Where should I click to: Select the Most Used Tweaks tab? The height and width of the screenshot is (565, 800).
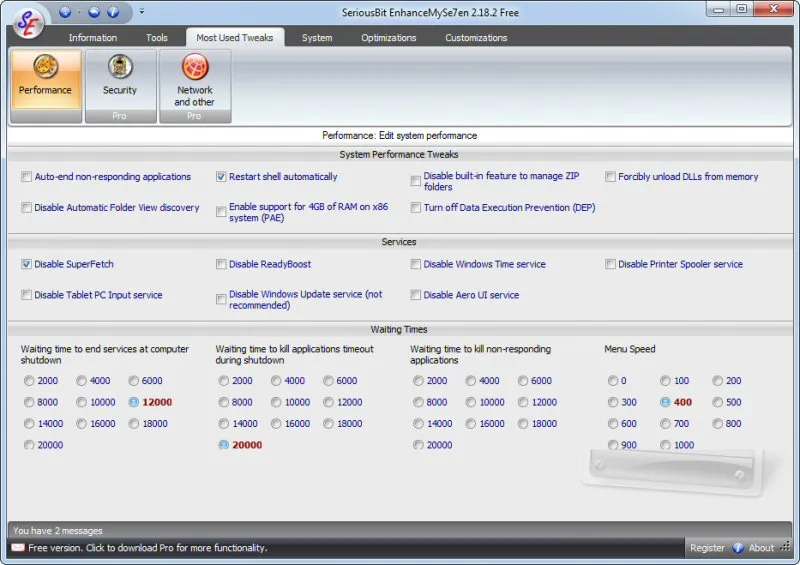(x=235, y=38)
